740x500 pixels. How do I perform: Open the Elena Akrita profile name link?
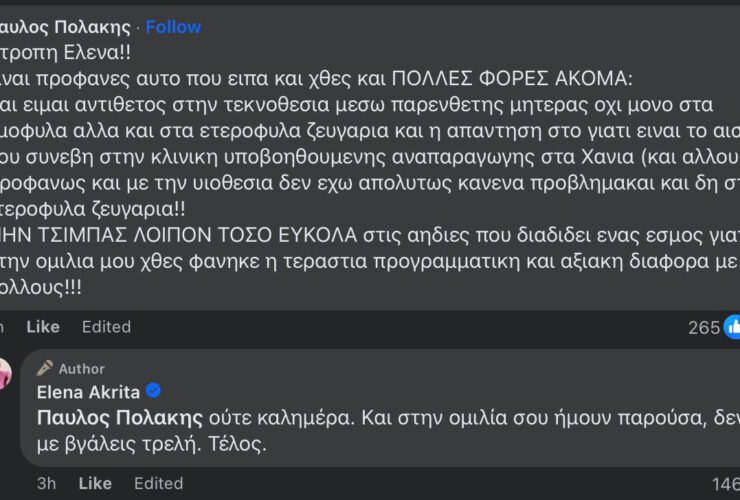pos(89,391)
